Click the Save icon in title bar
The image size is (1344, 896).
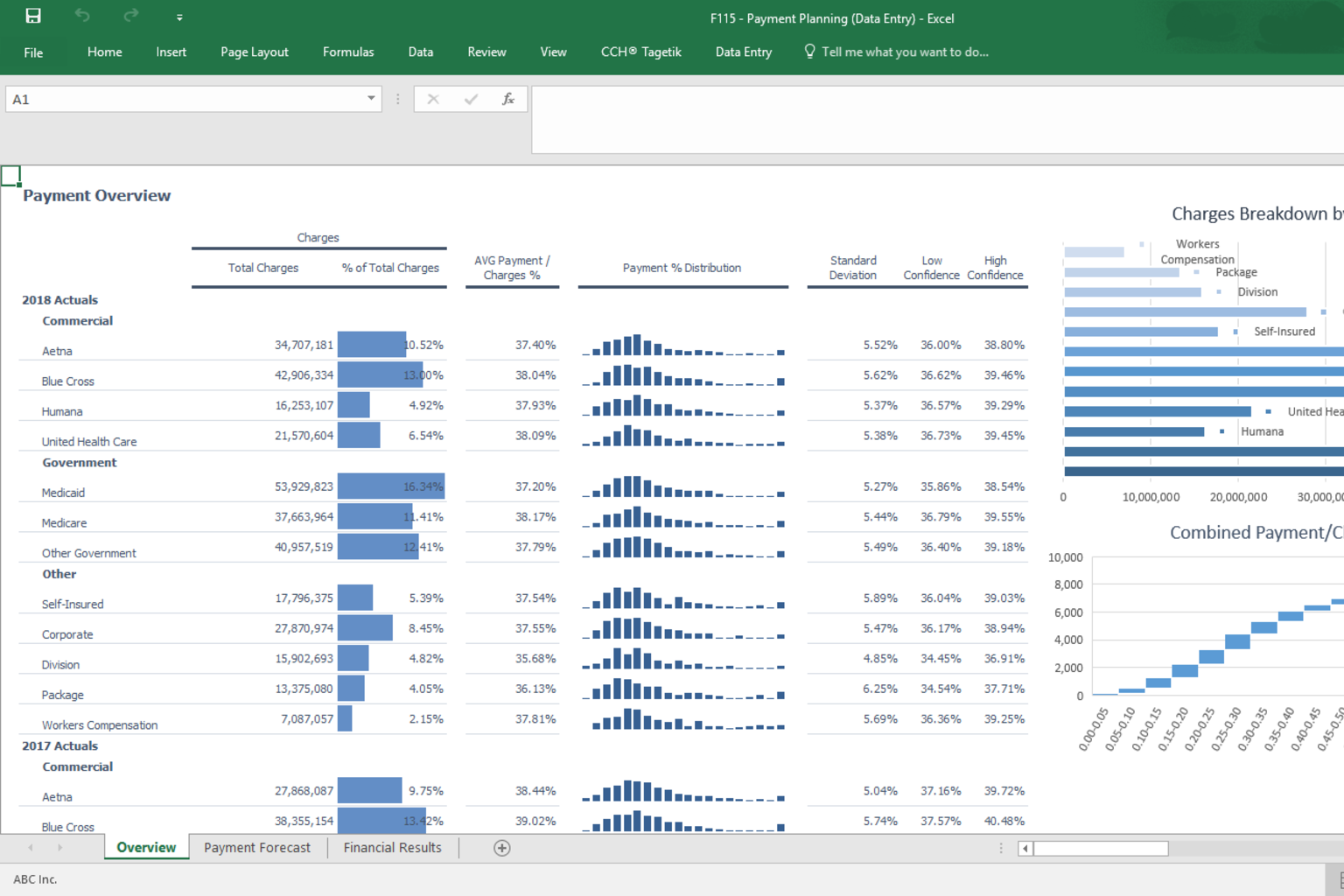pyautogui.click(x=33, y=16)
